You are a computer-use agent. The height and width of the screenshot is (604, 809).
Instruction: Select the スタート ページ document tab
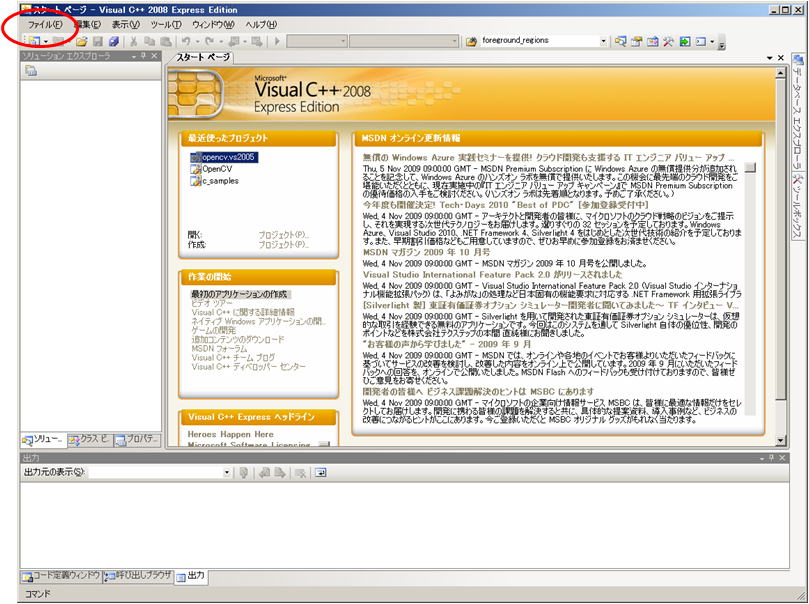pos(203,57)
